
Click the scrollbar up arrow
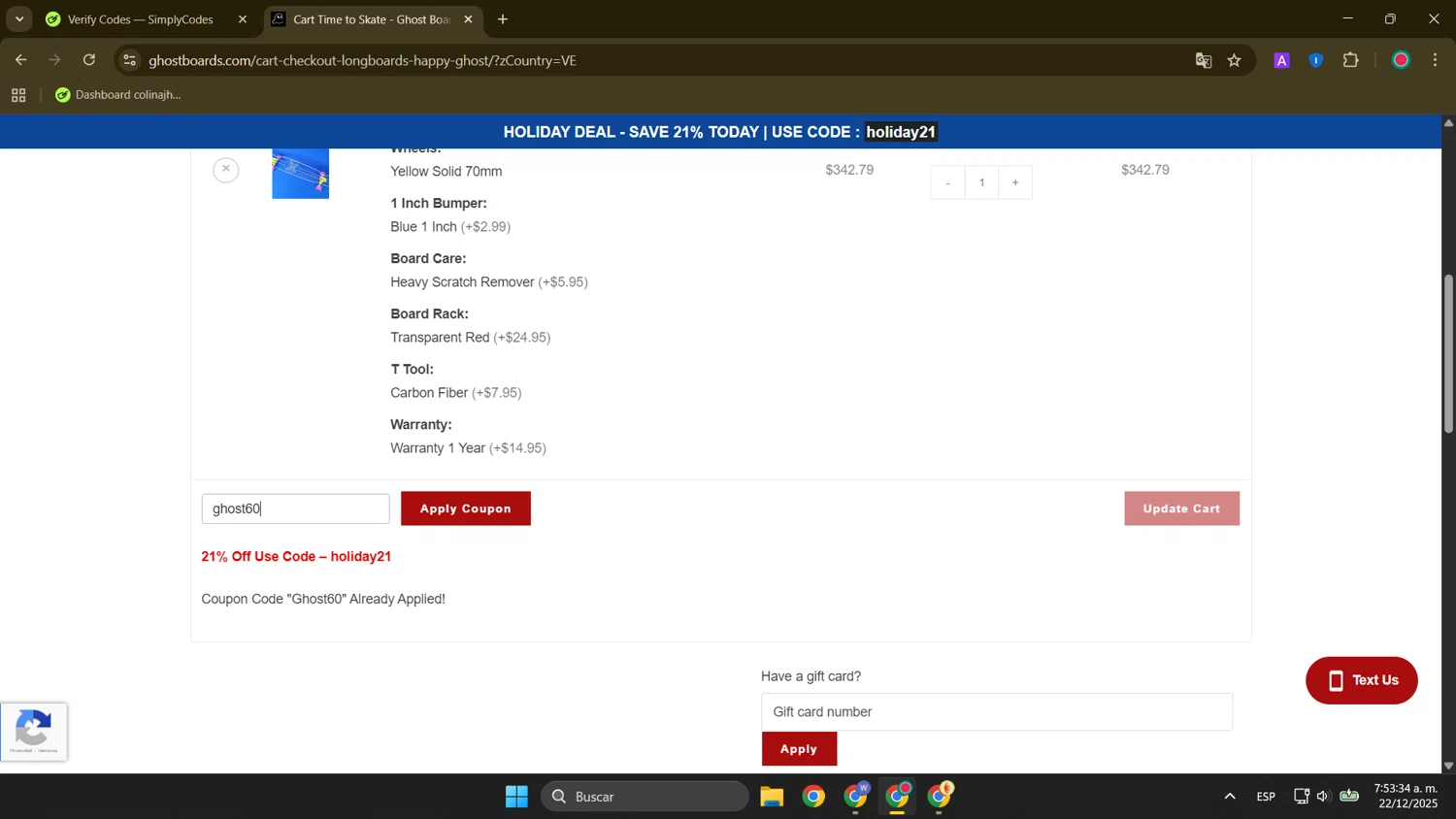pyautogui.click(x=1448, y=123)
